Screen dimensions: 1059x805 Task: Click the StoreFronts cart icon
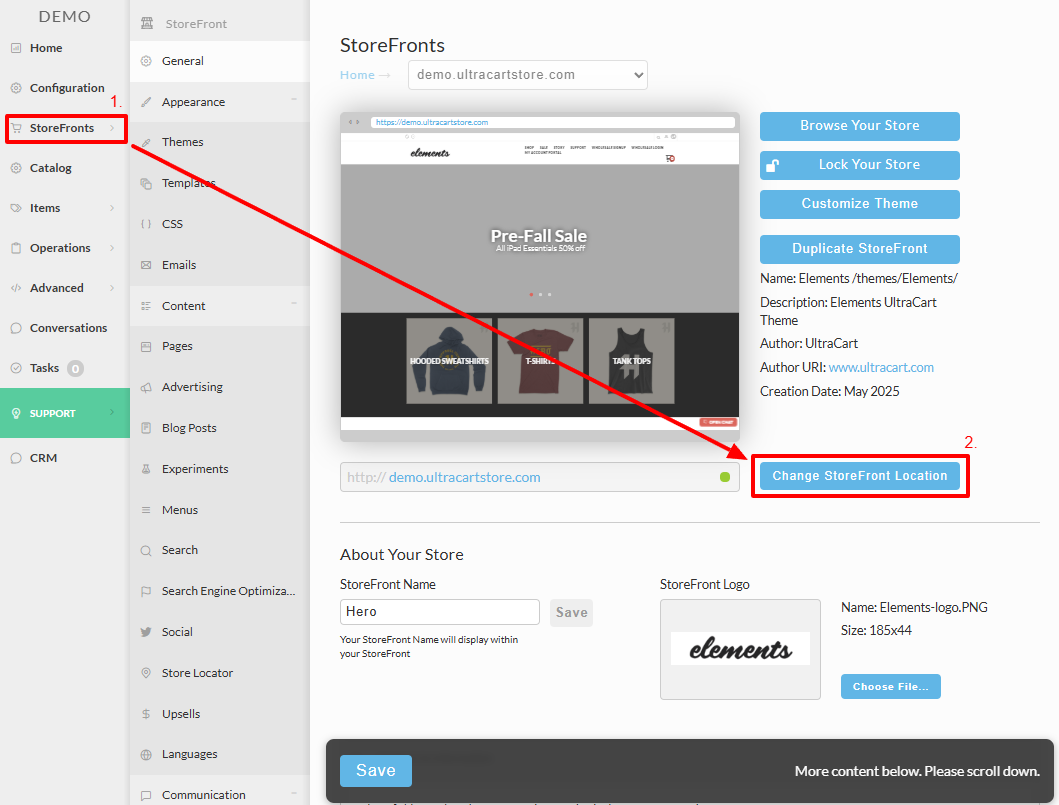16,128
